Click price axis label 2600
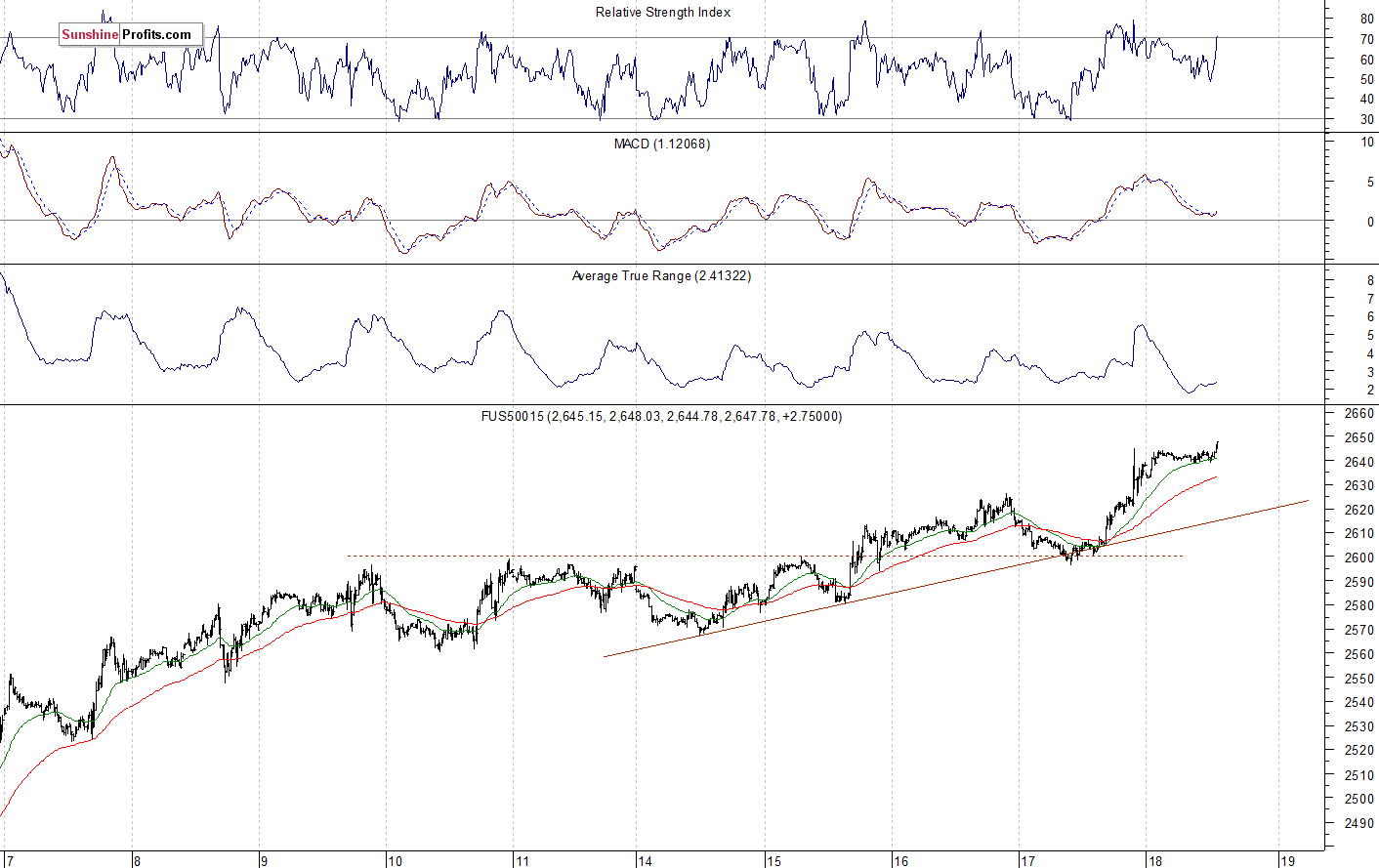 coord(1358,558)
